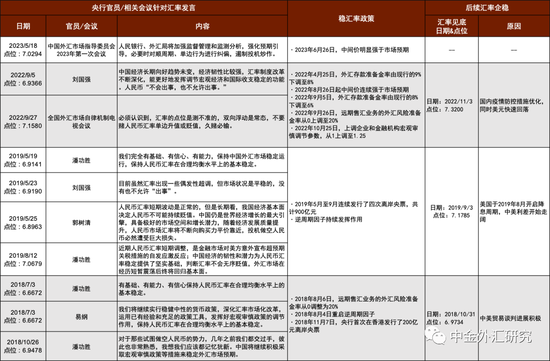Image resolution: width=550 pixels, height=361 pixels.
Task: Select content starting '我们将继续实行稳健中性的货币政策'
Action: pos(202,317)
